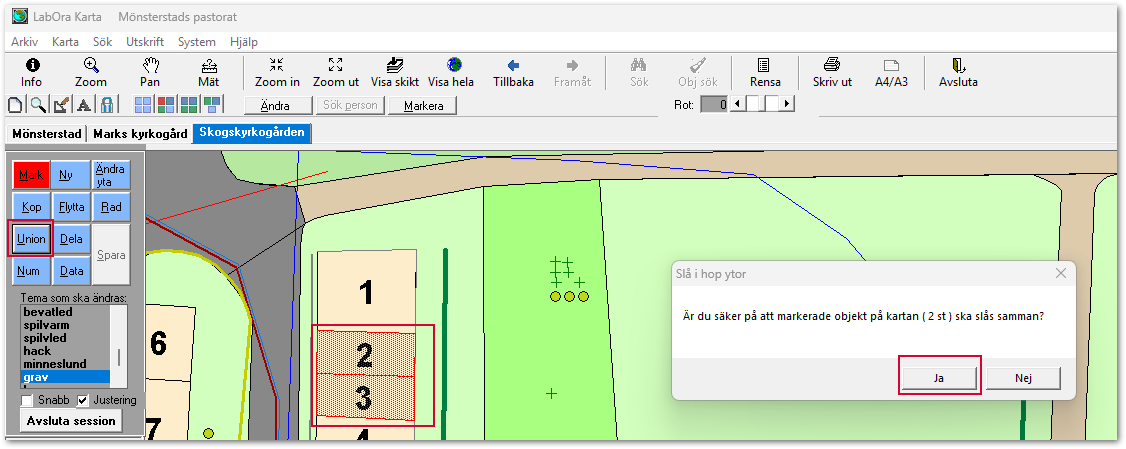Choose the Mät measuring tool
The width and height of the screenshot is (1126, 449).
coord(209,73)
